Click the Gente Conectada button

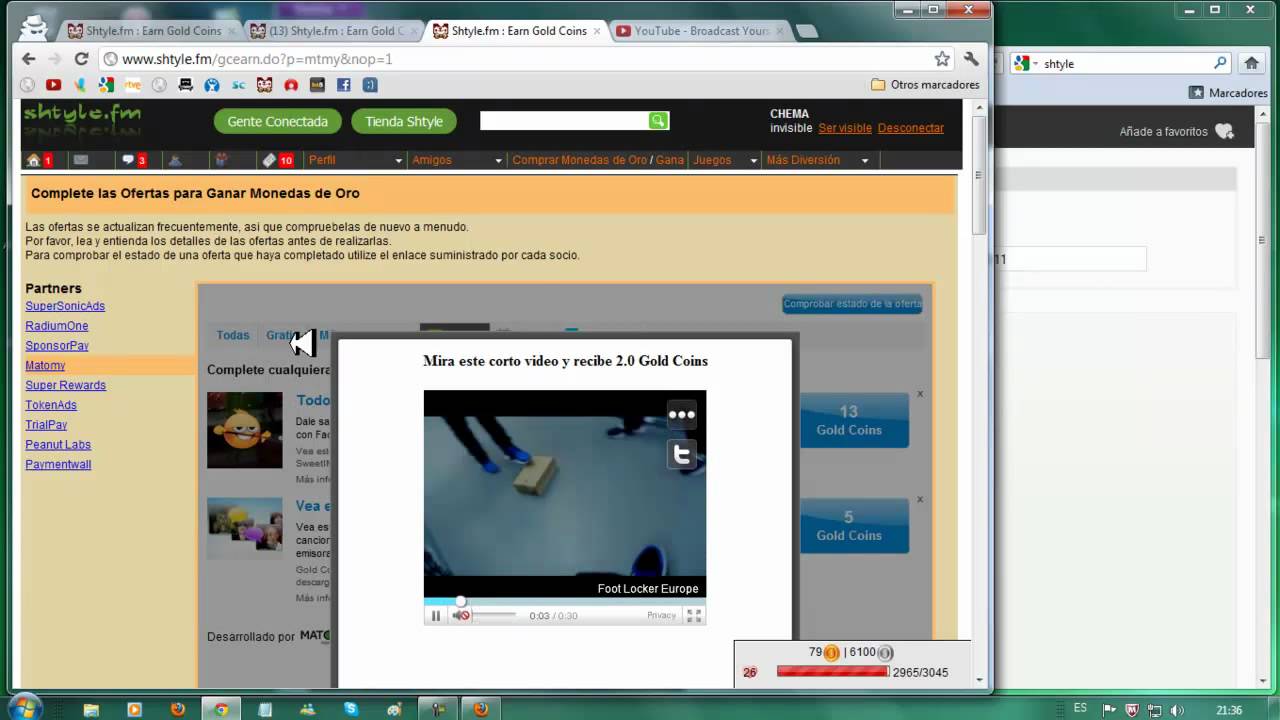[x=277, y=121]
